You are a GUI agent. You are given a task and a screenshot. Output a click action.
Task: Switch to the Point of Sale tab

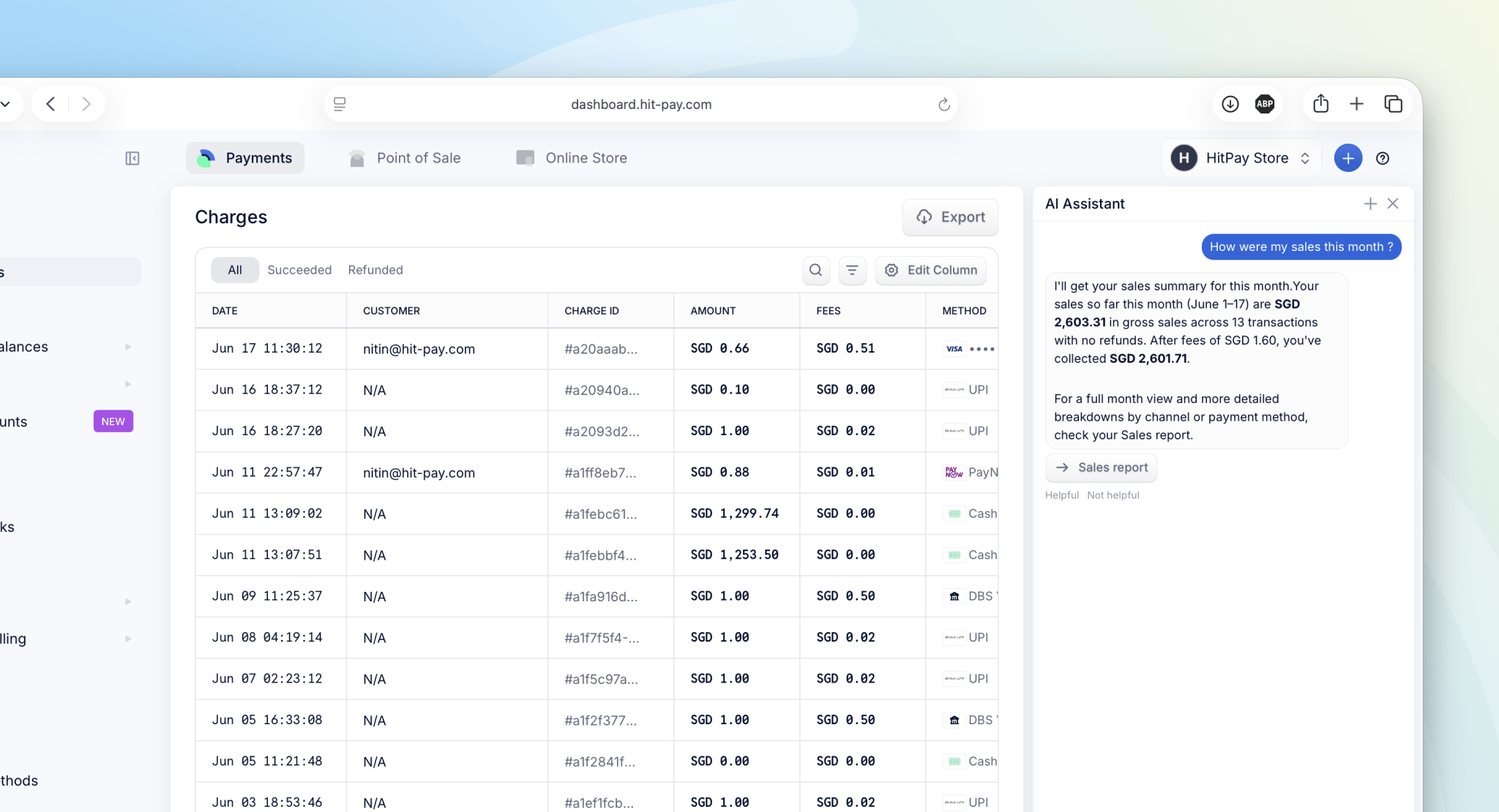click(405, 158)
